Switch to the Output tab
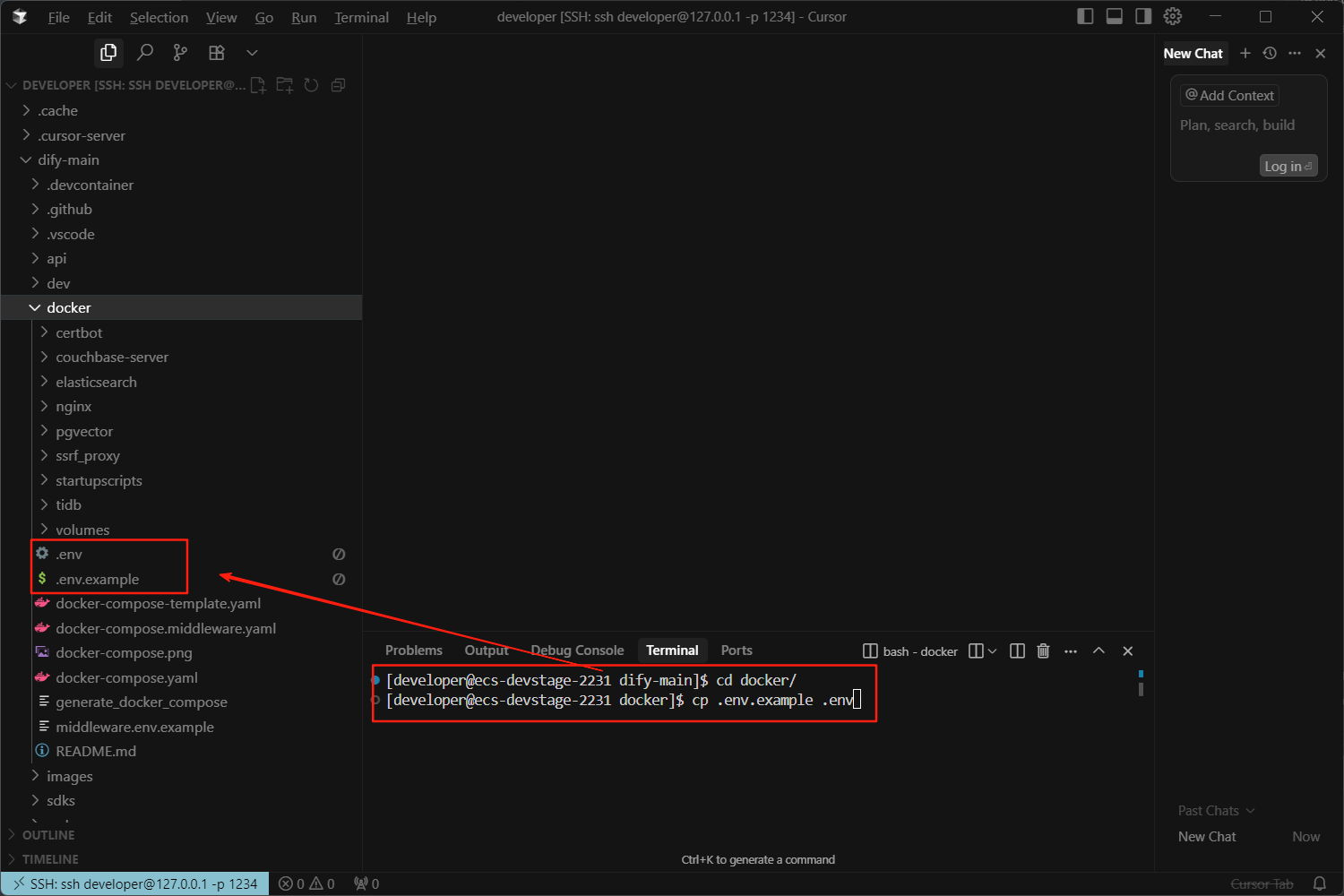 [487, 650]
